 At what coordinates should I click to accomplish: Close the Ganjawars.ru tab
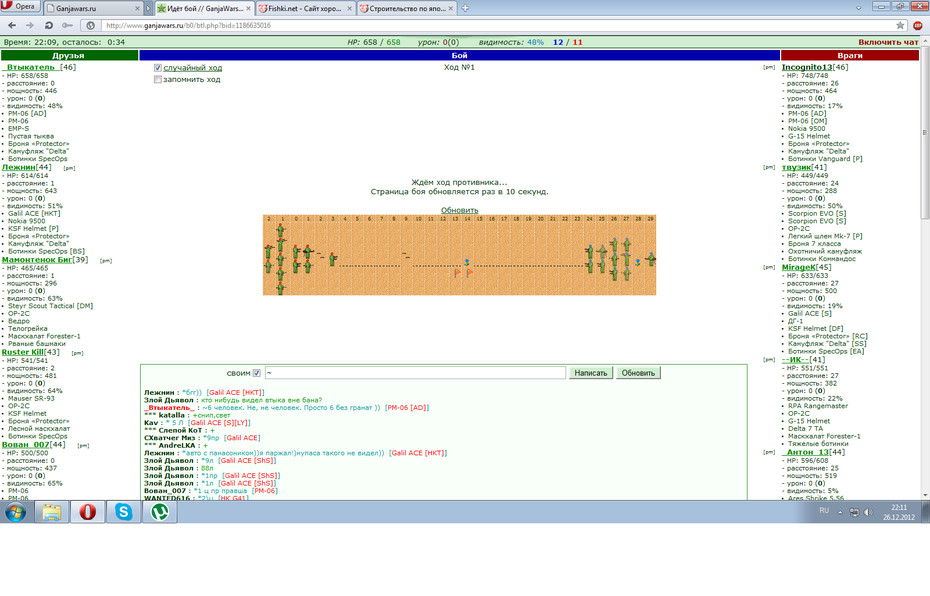click(x=138, y=8)
